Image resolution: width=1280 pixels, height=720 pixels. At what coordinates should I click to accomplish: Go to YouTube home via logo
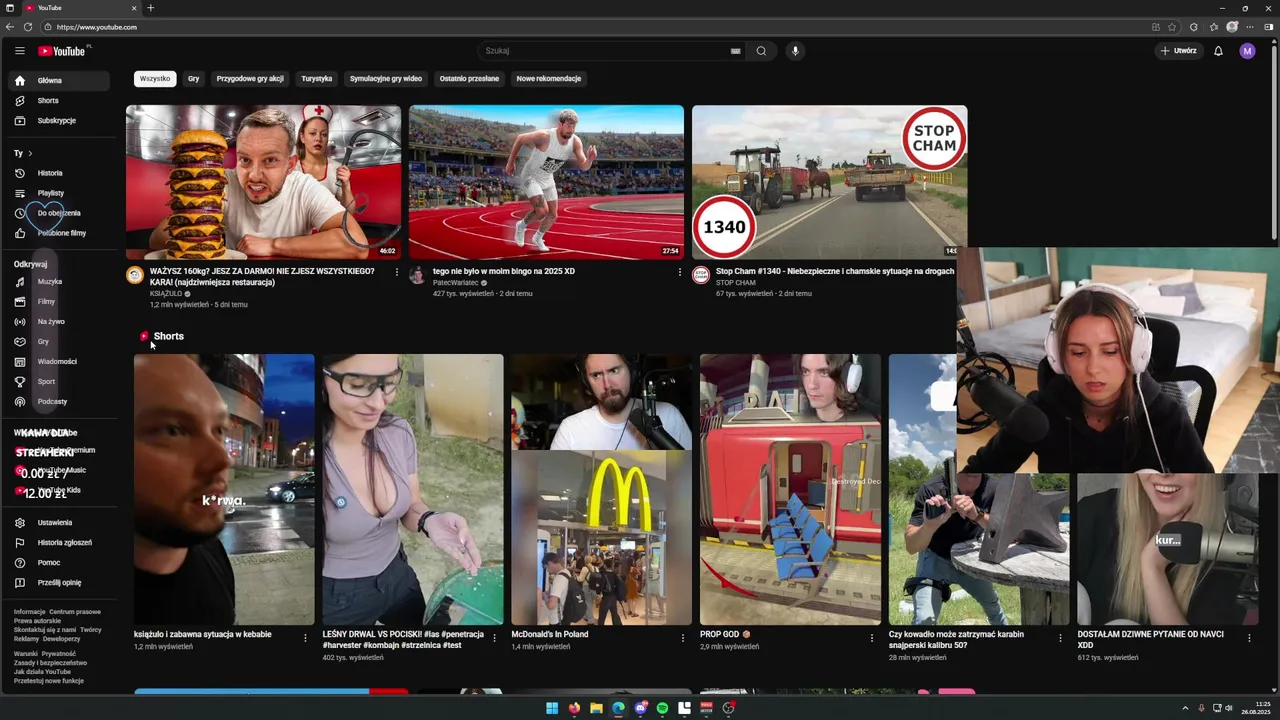tap(62, 51)
